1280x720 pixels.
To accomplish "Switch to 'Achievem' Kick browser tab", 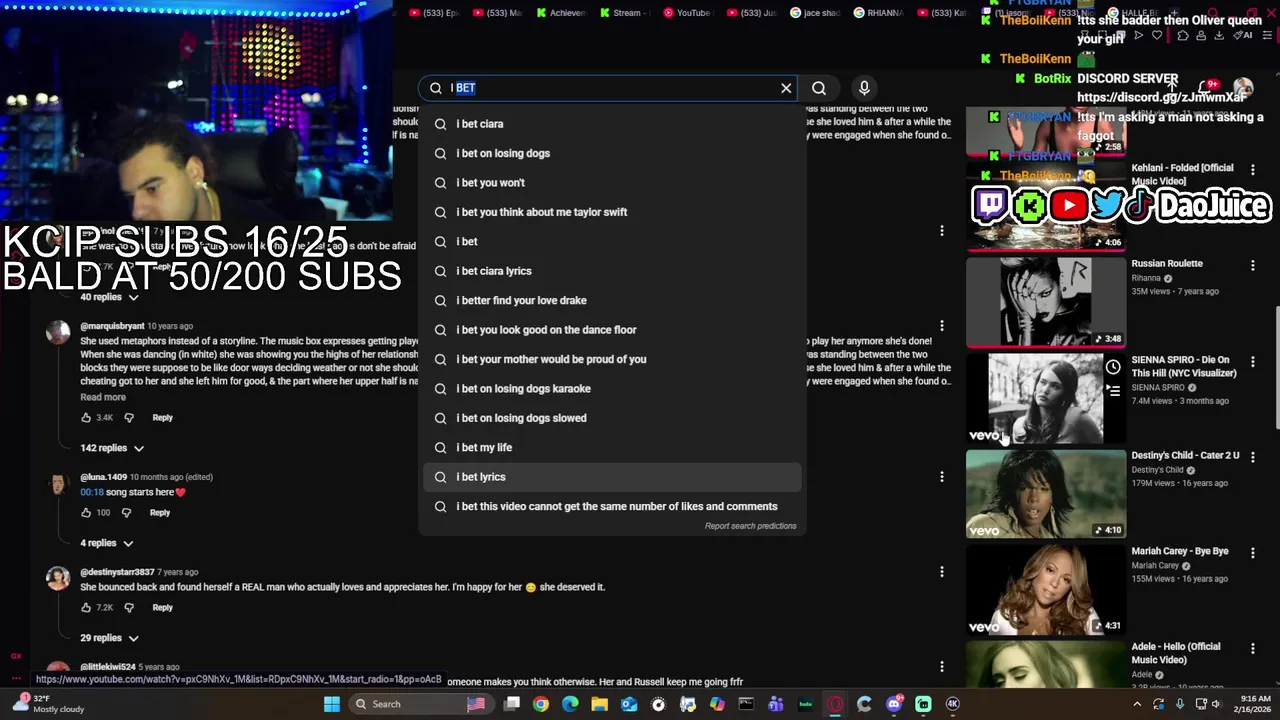I will [561, 13].
